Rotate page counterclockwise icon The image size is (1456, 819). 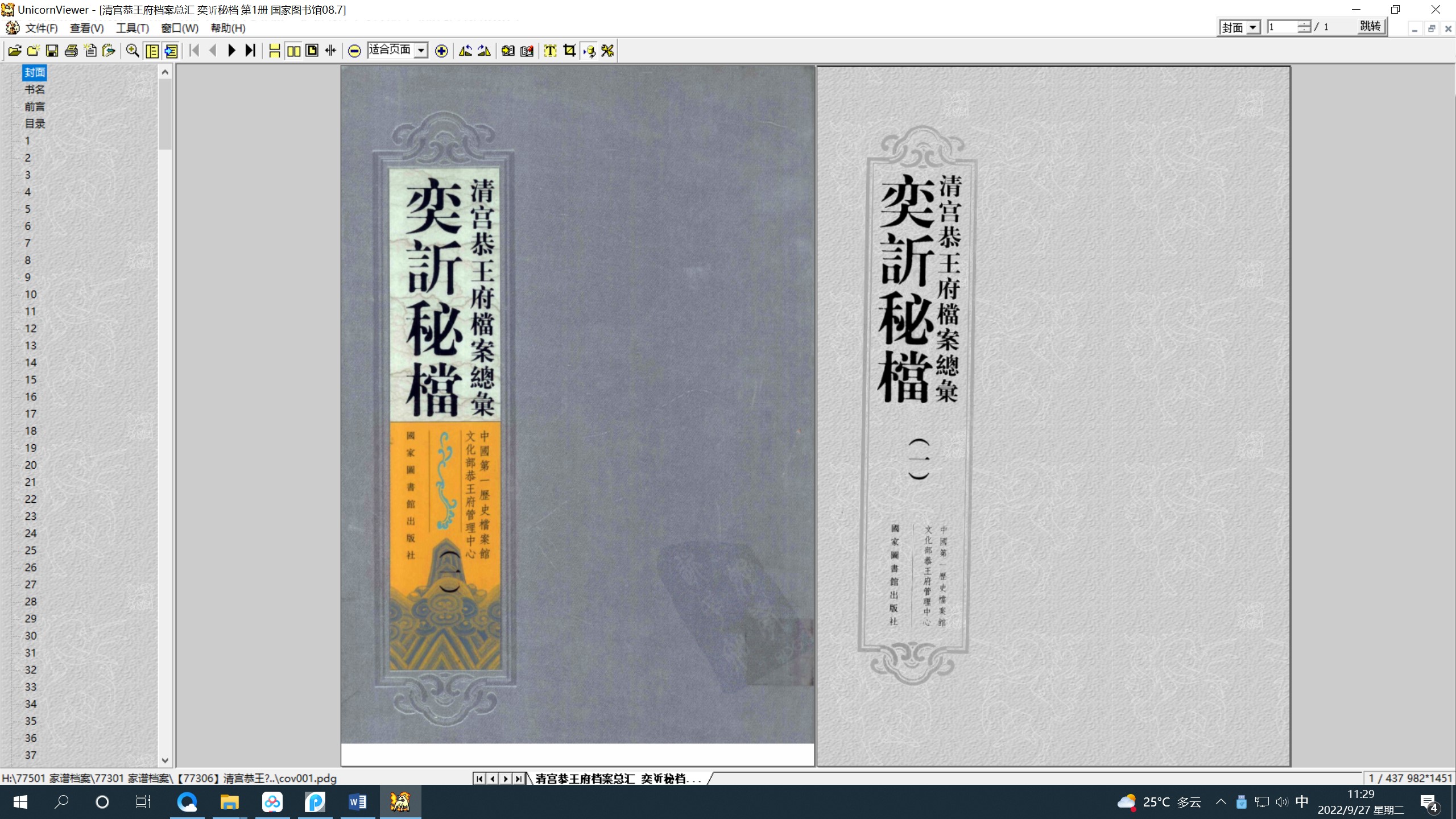465,51
